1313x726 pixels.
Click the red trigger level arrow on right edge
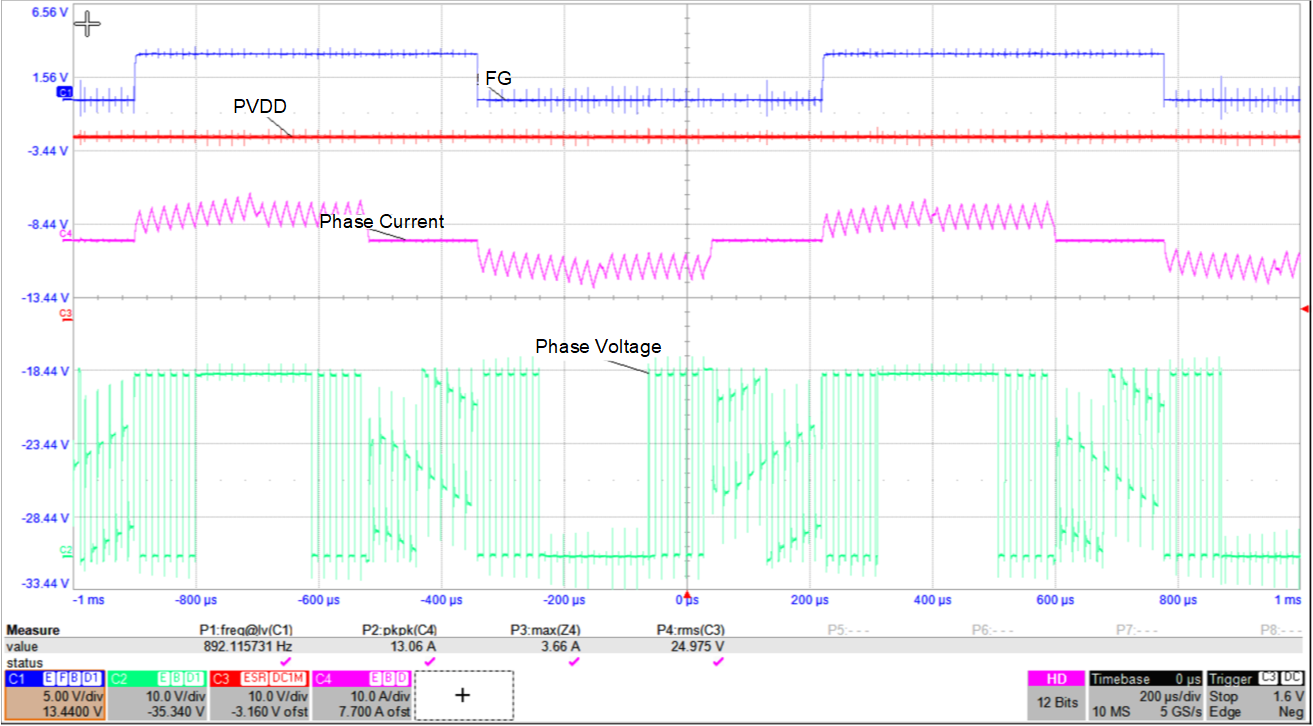1305,306
